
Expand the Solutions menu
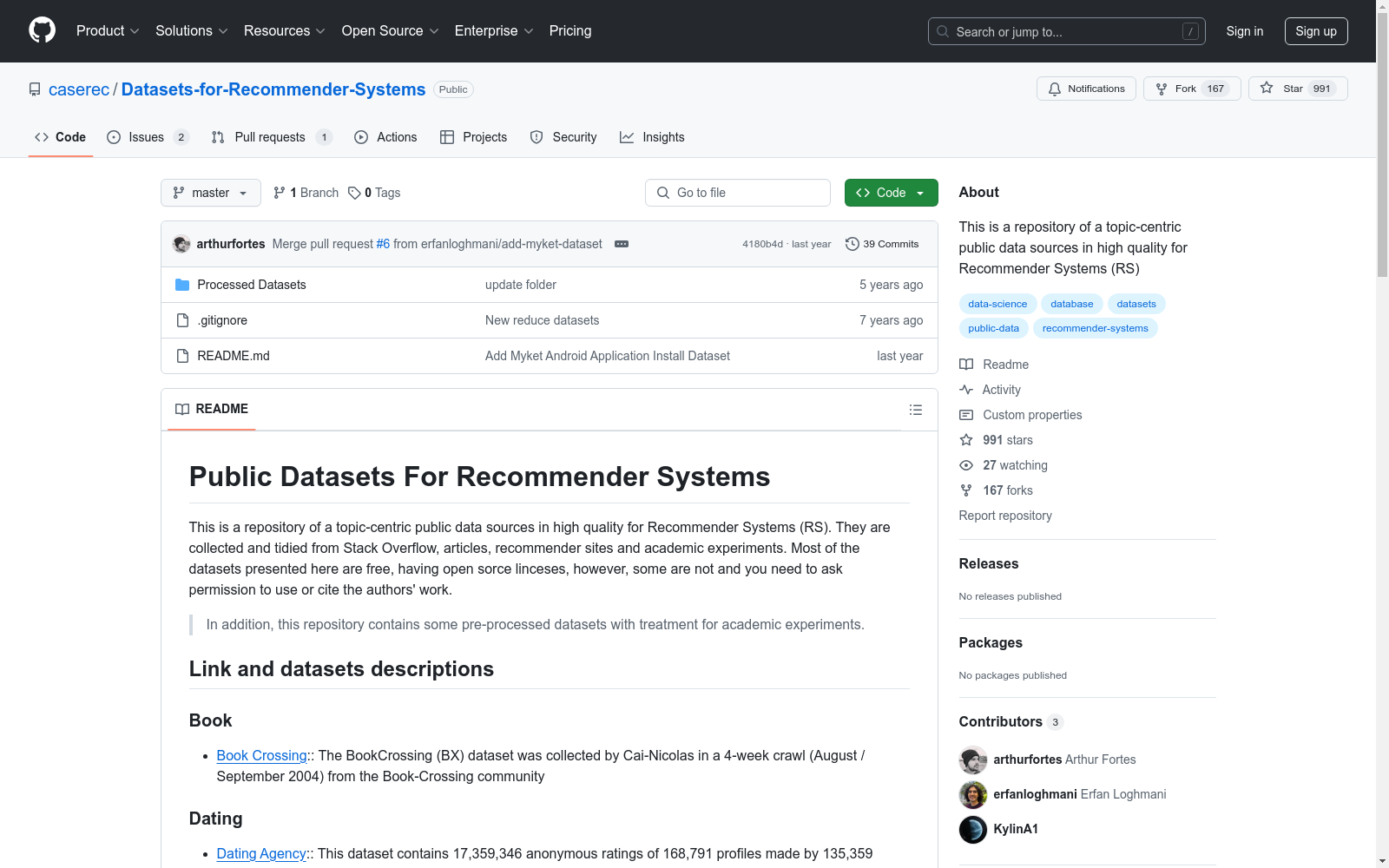192,31
